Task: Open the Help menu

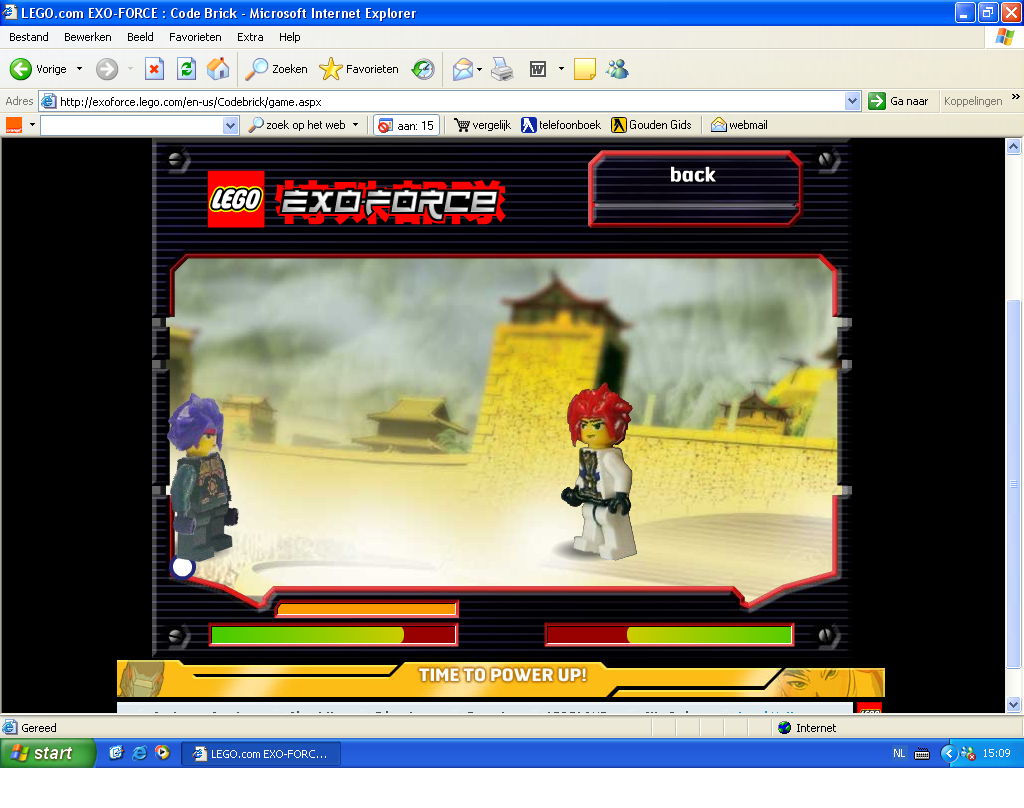Action: 290,37
